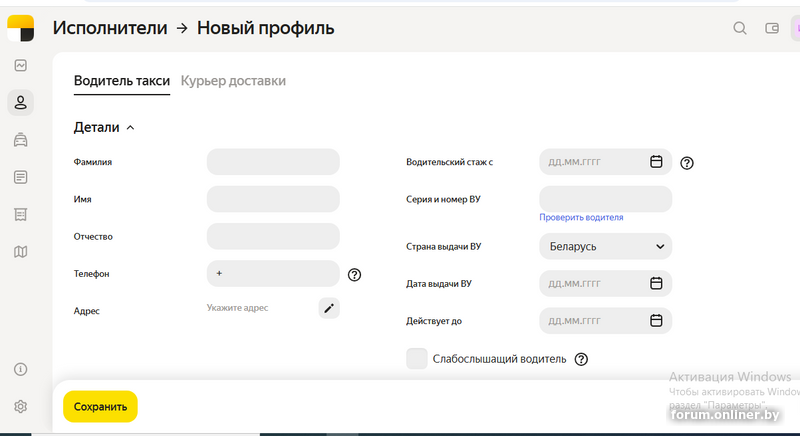Open the settings gear in sidebar
The height and width of the screenshot is (436, 800).
pyautogui.click(x=20, y=406)
